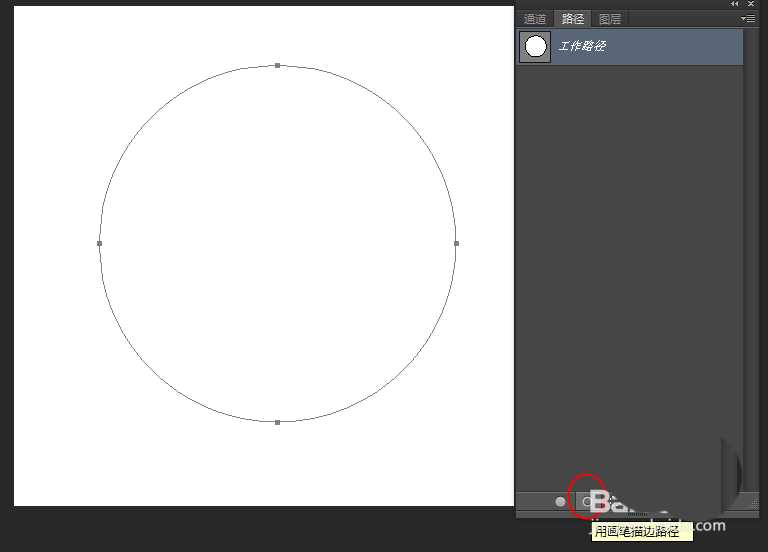Screen dimensions: 768x552
Task: Click the work path circle thumbnail
Action: pyautogui.click(x=536, y=46)
